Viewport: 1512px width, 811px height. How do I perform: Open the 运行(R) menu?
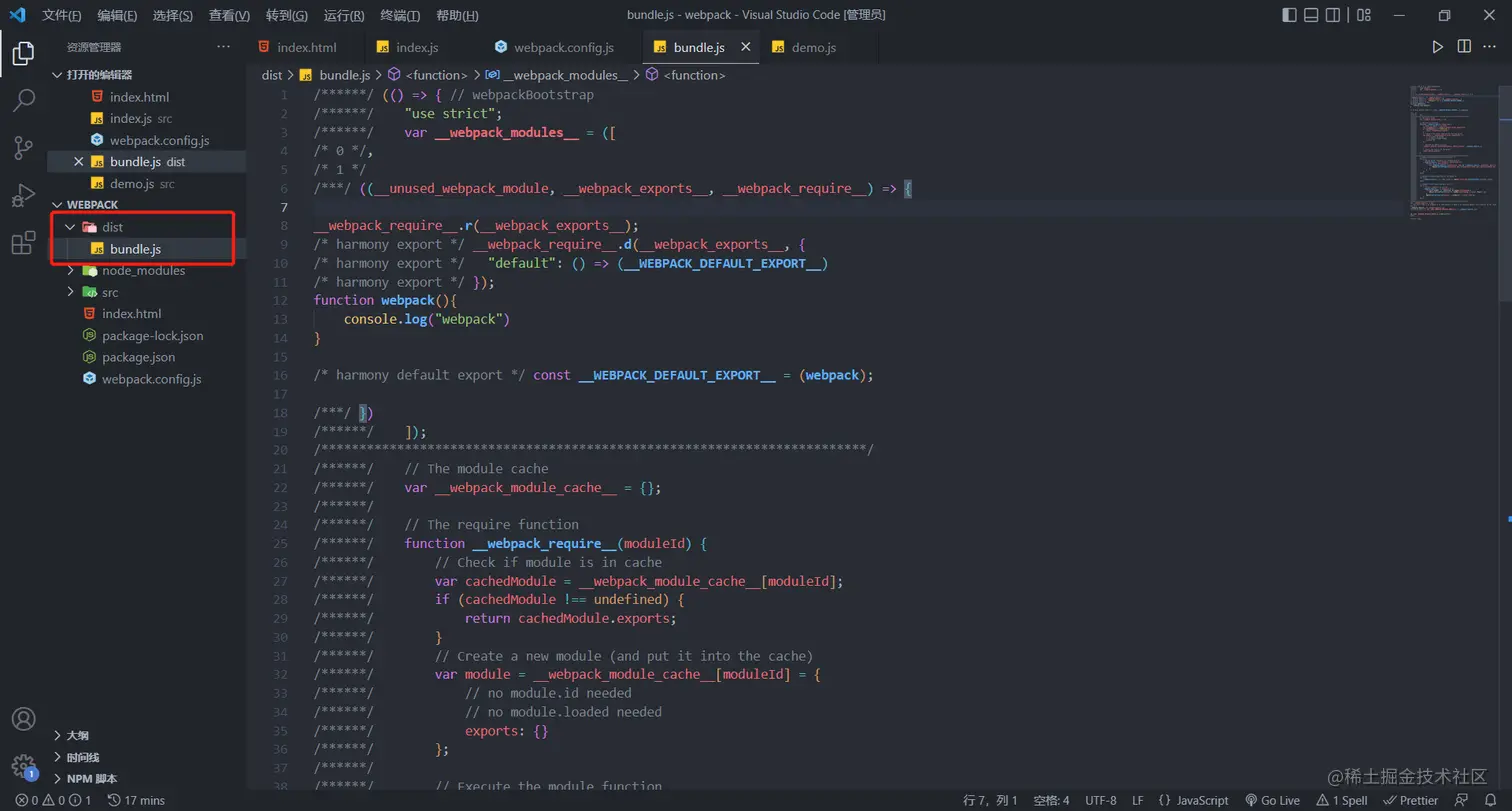pyautogui.click(x=345, y=16)
